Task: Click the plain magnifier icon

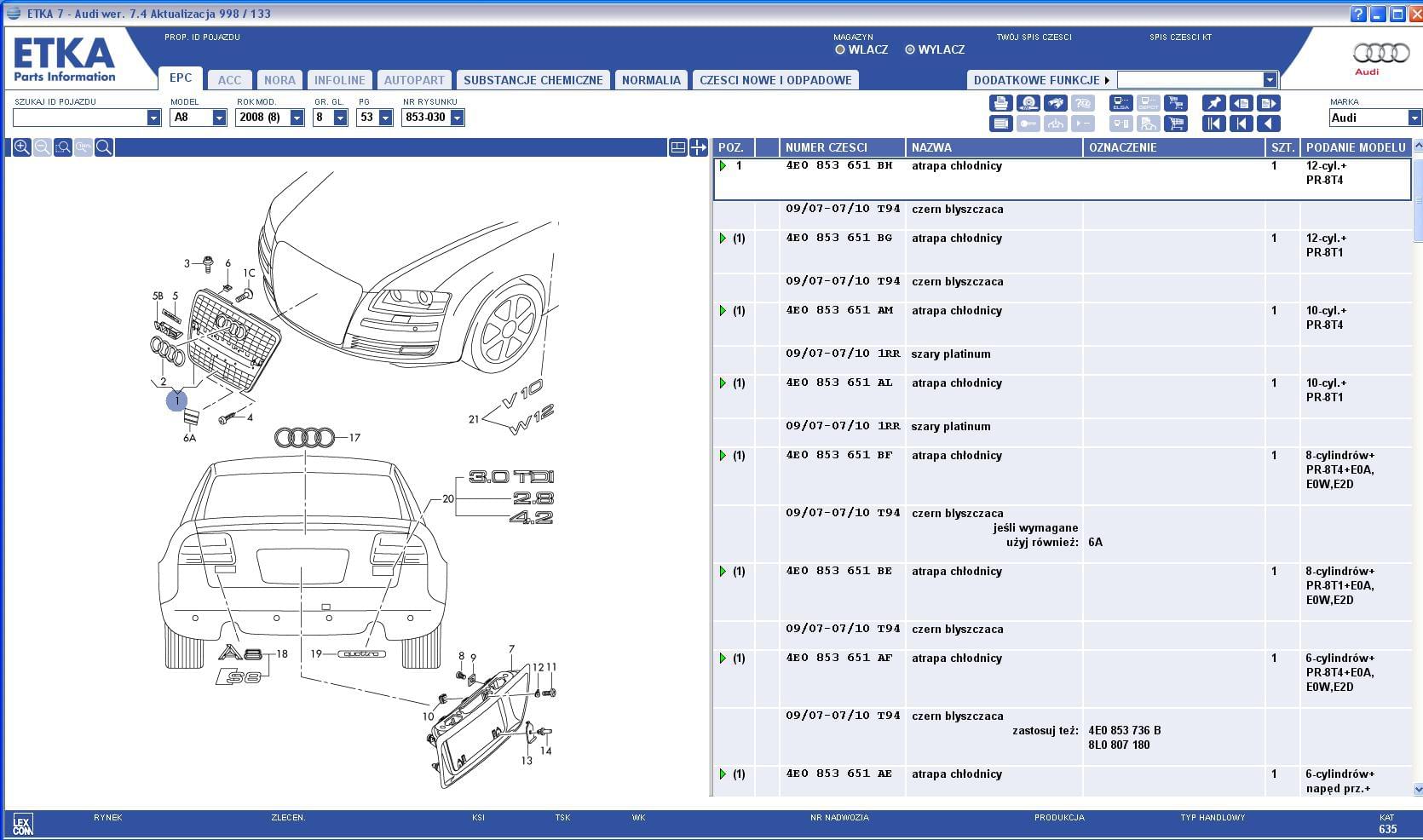Action: click(104, 147)
